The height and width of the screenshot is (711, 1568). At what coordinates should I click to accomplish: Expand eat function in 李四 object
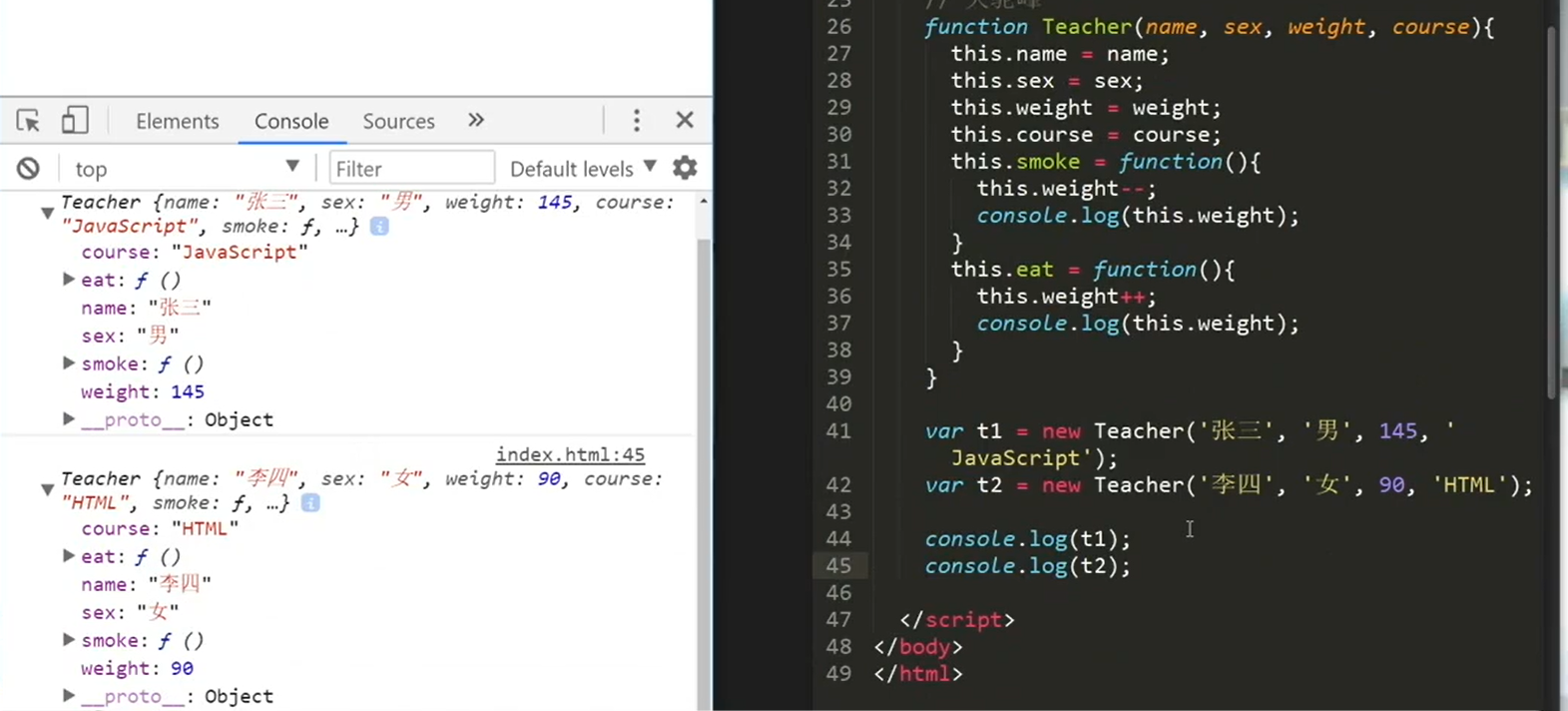click(68, 556)
